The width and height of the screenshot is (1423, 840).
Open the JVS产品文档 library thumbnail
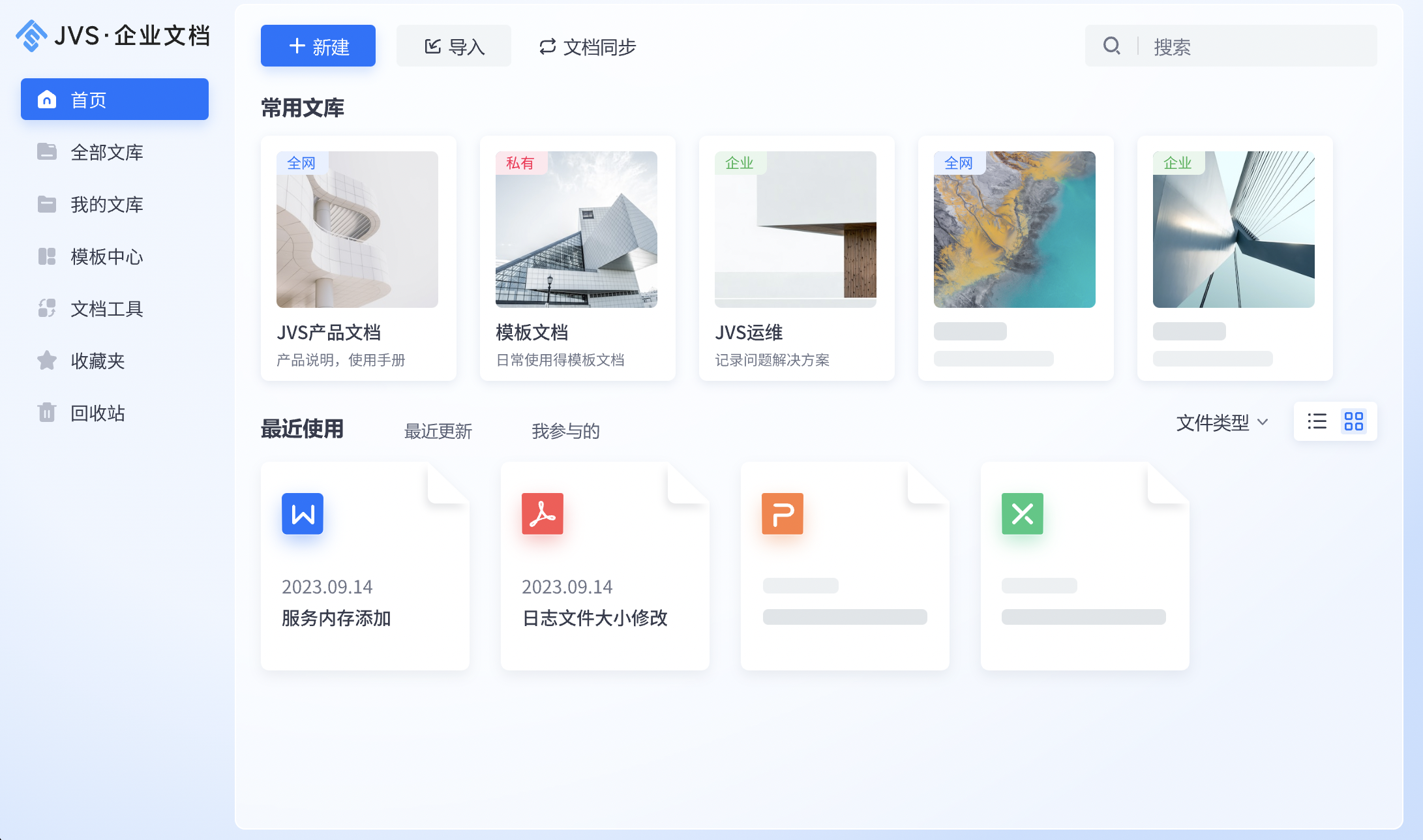point(357,230)
